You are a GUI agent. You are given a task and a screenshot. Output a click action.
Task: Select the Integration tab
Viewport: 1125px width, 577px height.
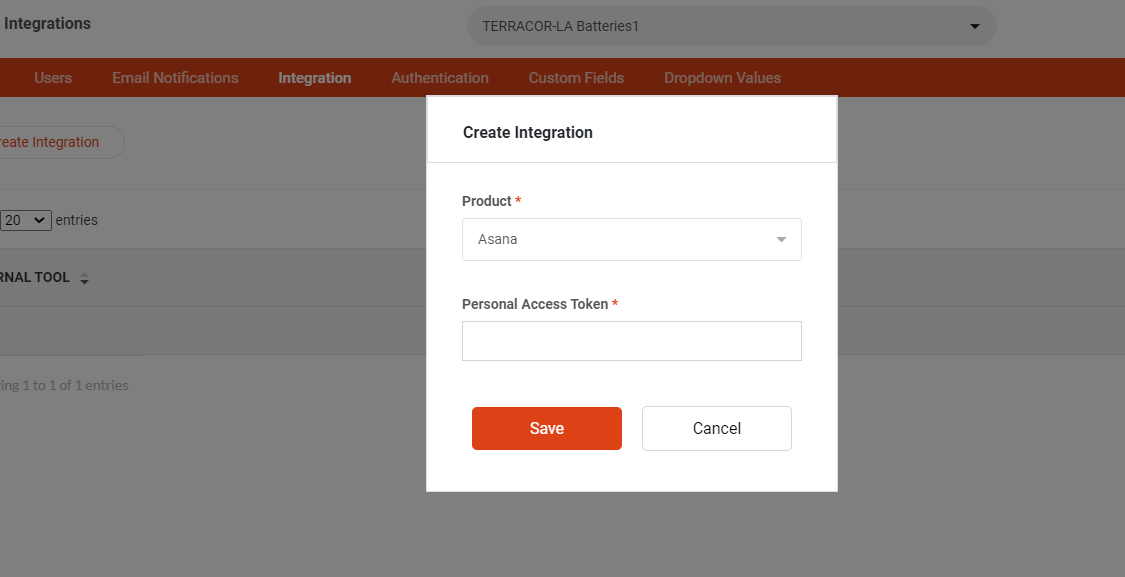pos(314,78)
